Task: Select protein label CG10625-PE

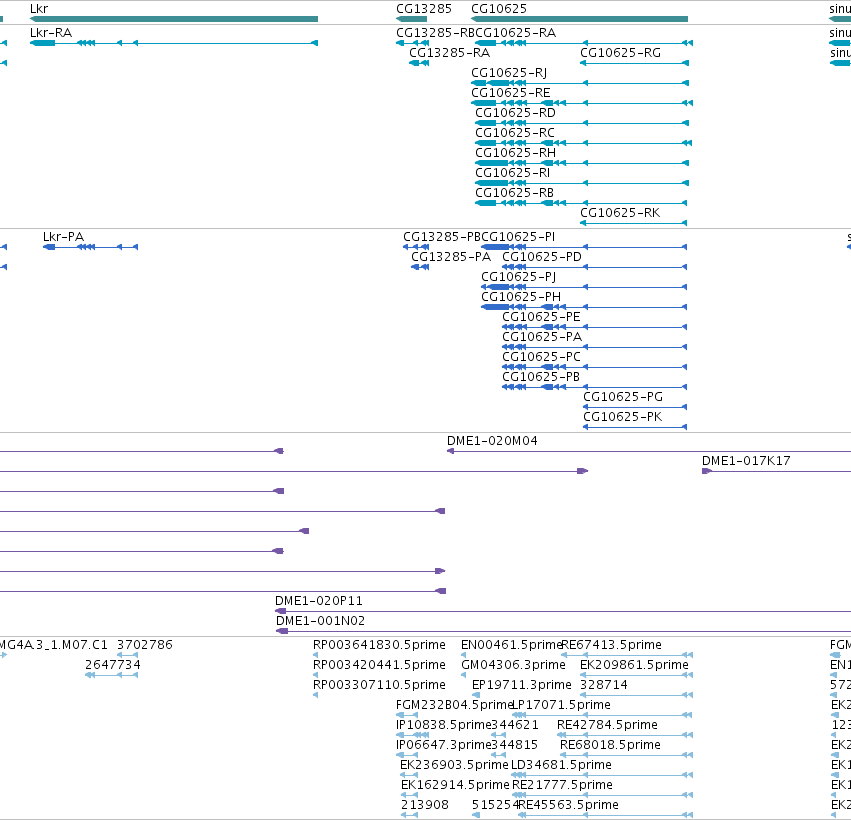Action: (x=541, y=317)
